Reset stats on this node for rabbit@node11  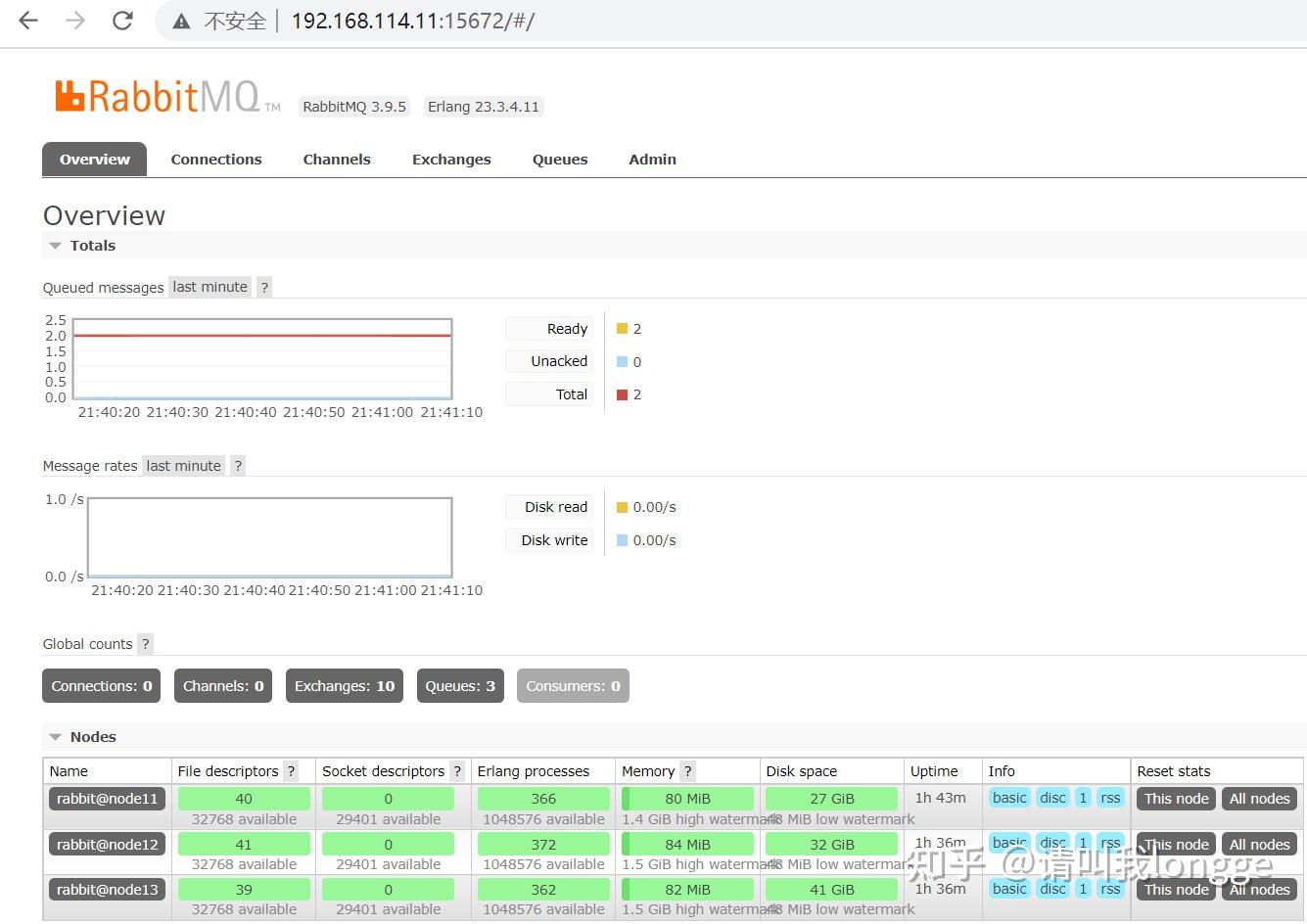pyautogui.click(x=1177, y=799)
